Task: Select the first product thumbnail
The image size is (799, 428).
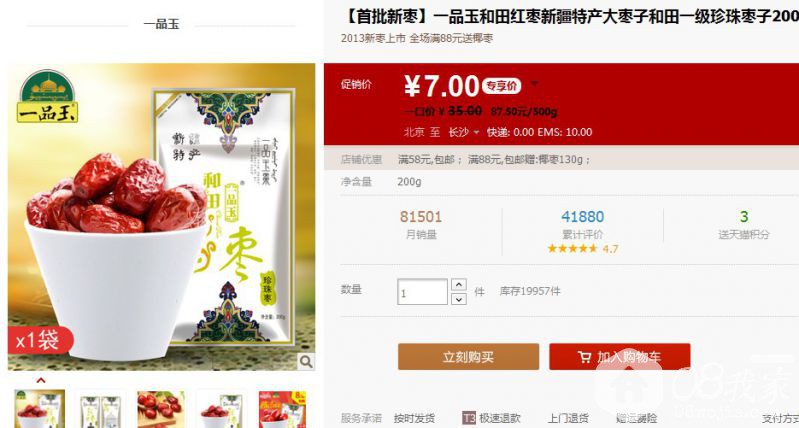Action: pyautogui.click(x=40, y=409)
